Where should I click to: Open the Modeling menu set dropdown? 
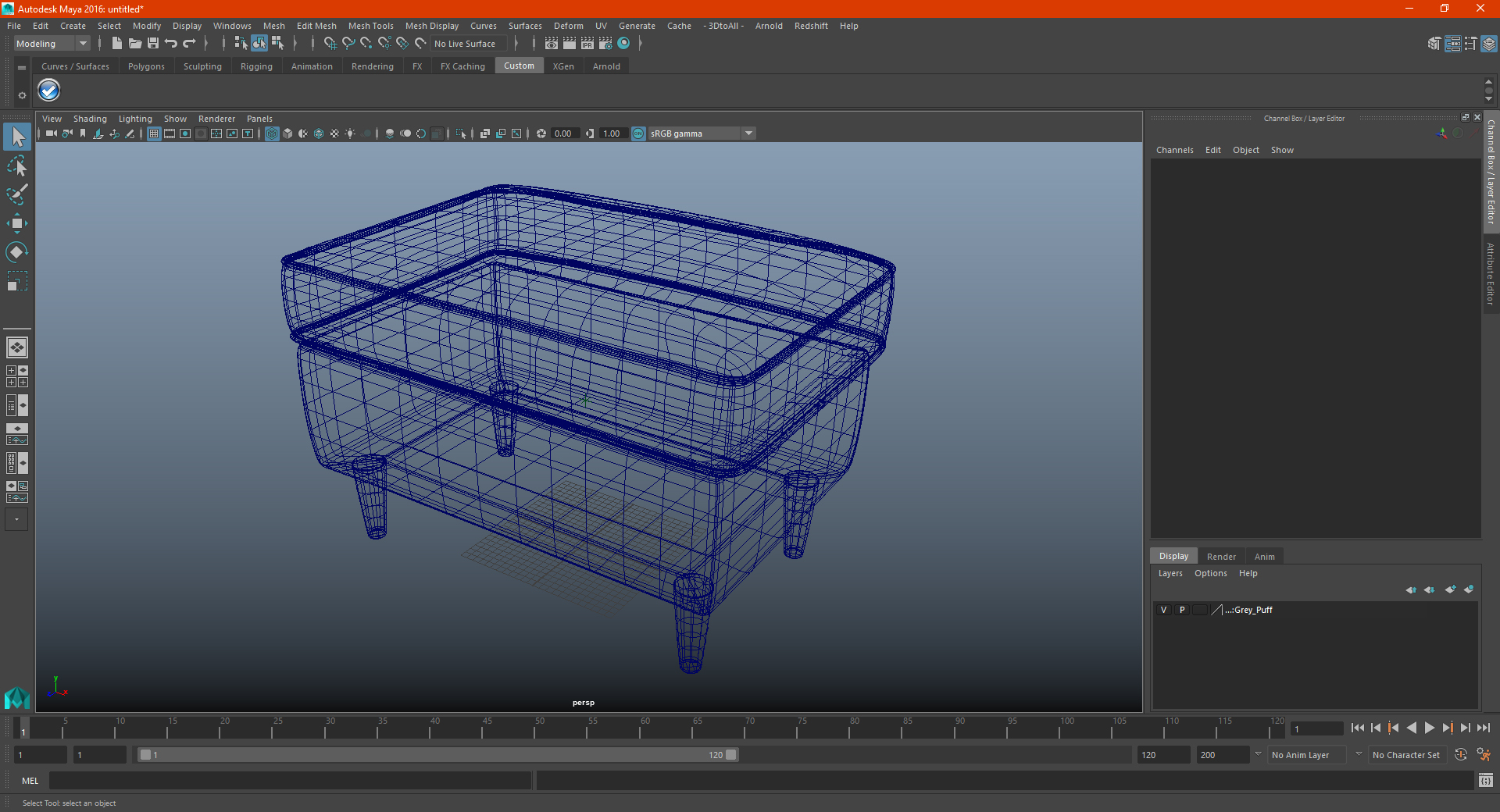[x=52, y=44]
